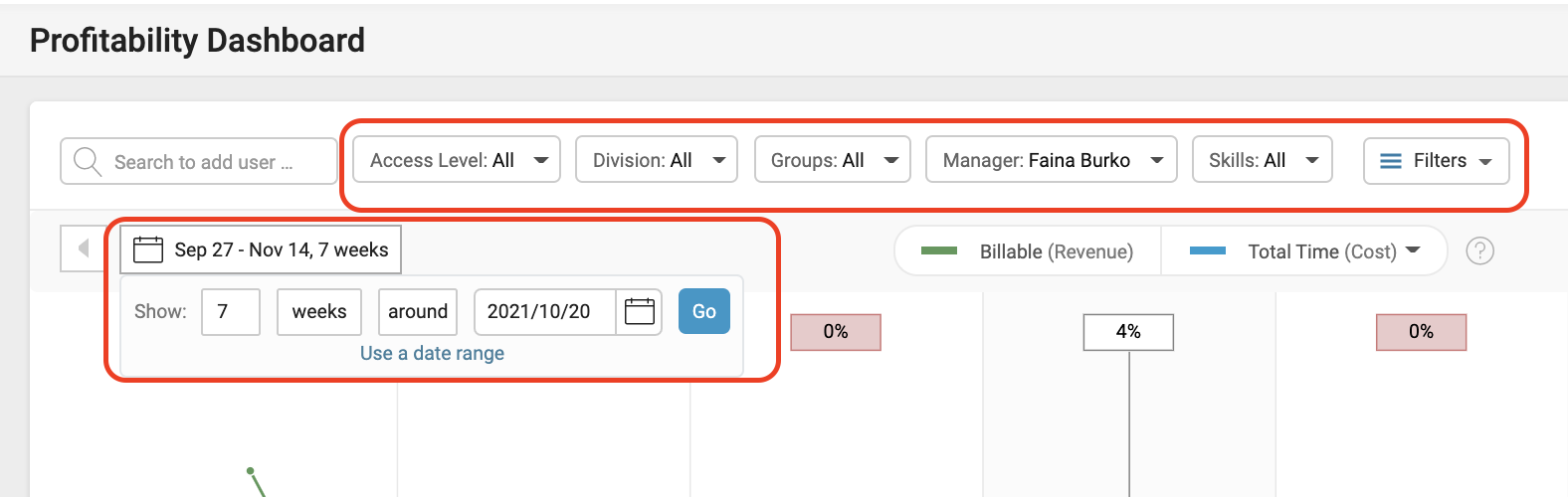Viewport: 1568px width, 497px height.
Task: Click the previous period arrow
Action: (84, 248)
